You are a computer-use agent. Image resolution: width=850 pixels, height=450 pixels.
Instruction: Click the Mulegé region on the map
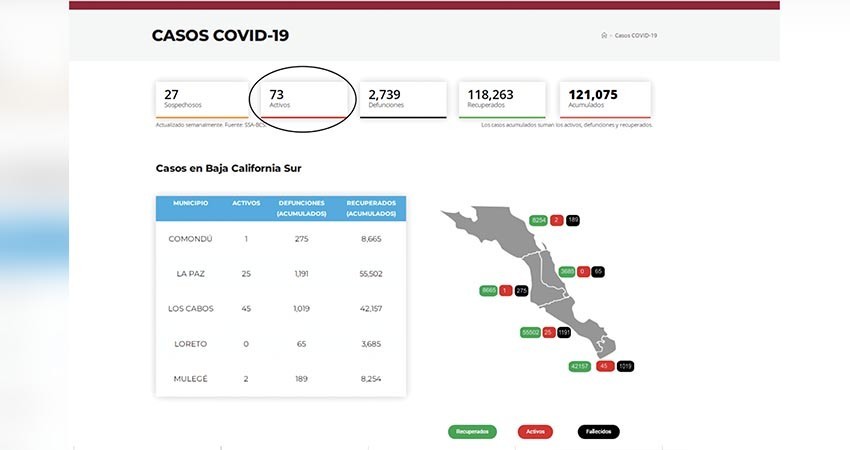click(496, 230)
